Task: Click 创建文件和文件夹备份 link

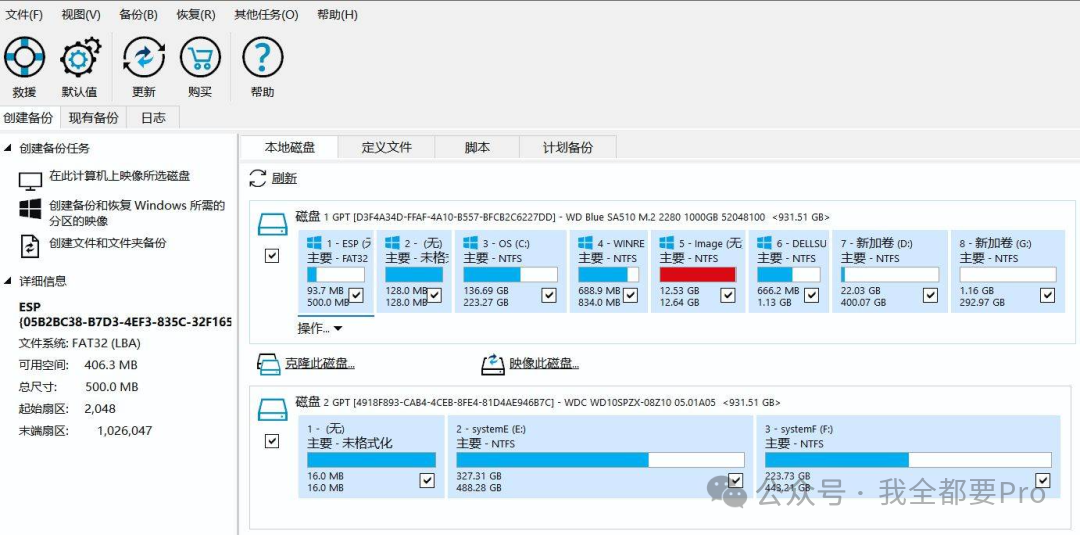Action: tap(107, 243)
